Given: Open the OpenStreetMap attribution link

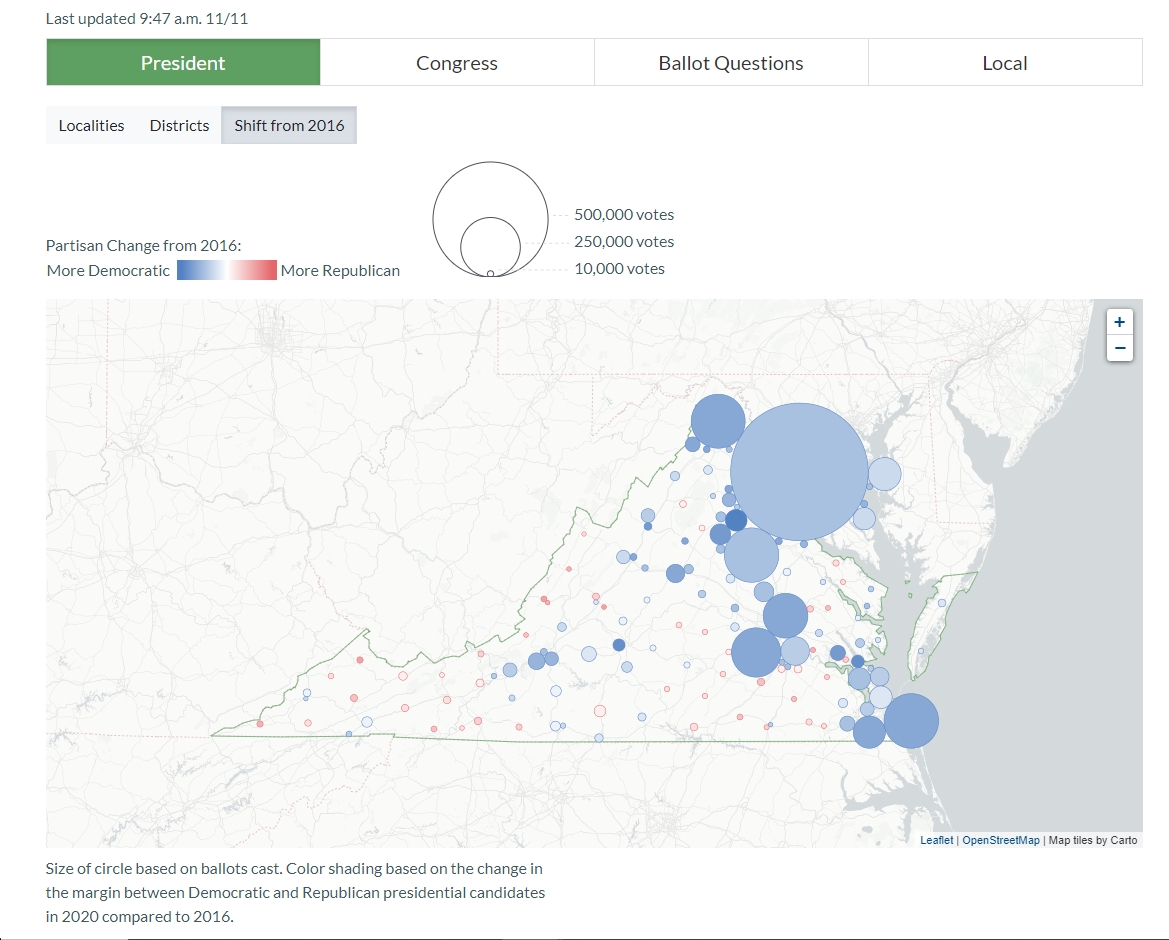Looking at the screenshot, I should (x=1001, y=840).
